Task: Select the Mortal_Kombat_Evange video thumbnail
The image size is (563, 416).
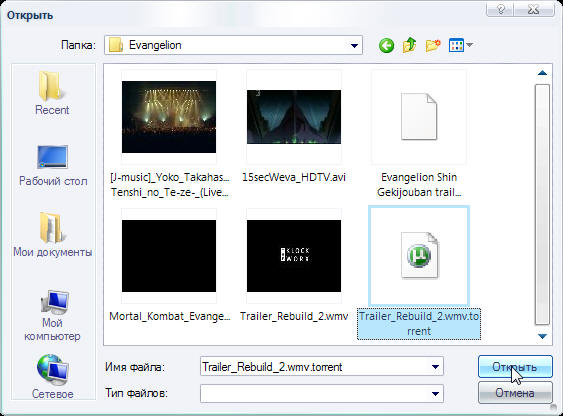Action: 169,256
